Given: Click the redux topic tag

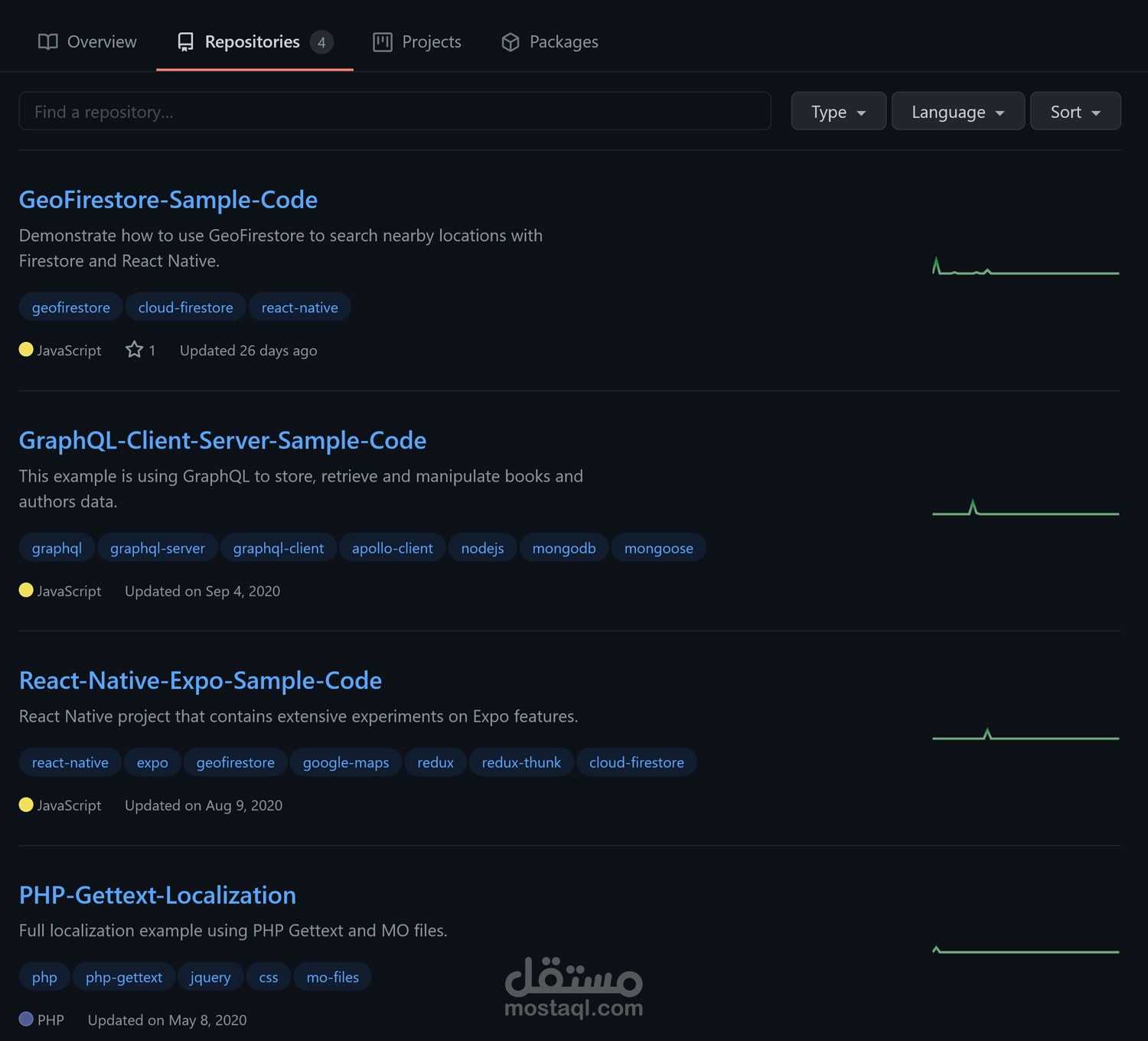Looking at the screenshot, I should click(435, 762).
